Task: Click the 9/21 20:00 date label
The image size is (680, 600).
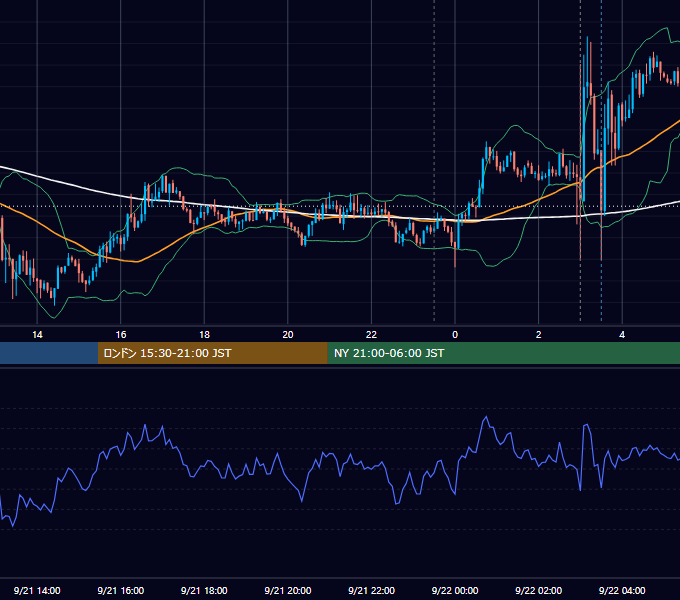Action: pyautogui.click(x=288, y=590)
